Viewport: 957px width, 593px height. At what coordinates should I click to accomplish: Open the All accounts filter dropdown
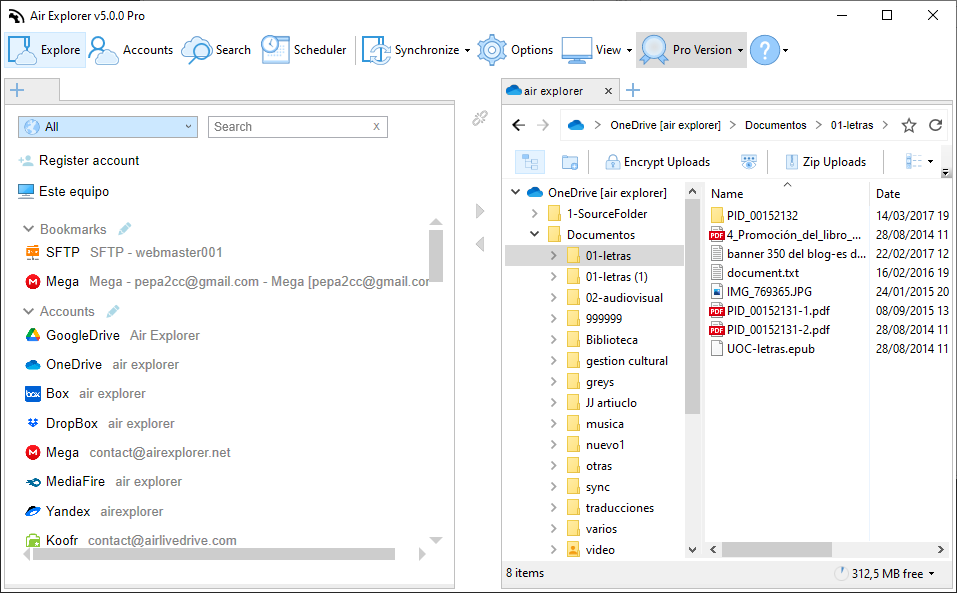coord(107,127)
